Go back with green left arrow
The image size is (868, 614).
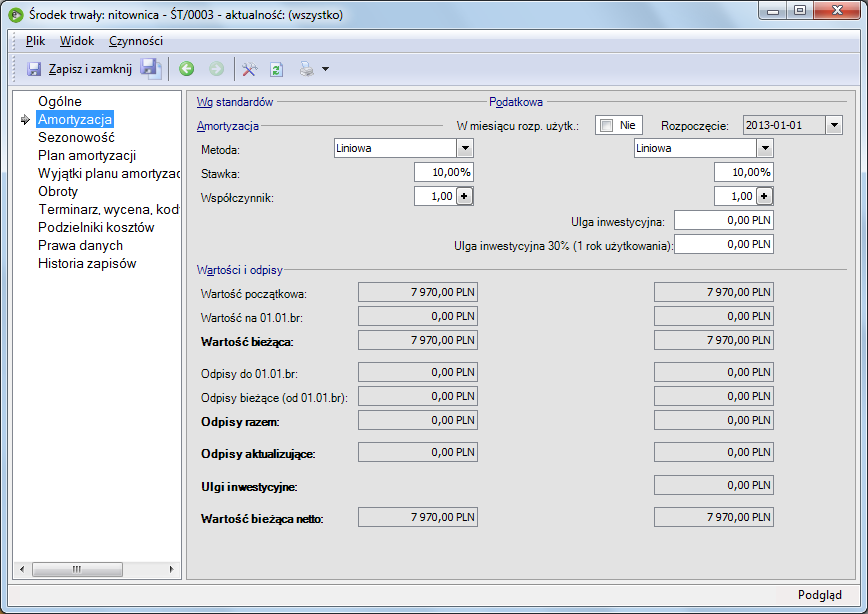pyautogui.click(x=187, y=69)
